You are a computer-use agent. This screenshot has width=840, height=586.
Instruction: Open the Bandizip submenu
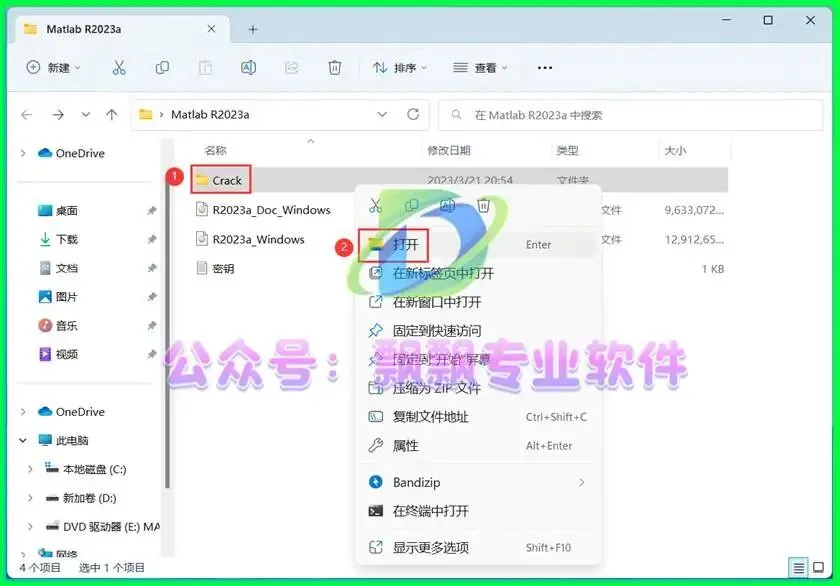(x=477, y=483)
